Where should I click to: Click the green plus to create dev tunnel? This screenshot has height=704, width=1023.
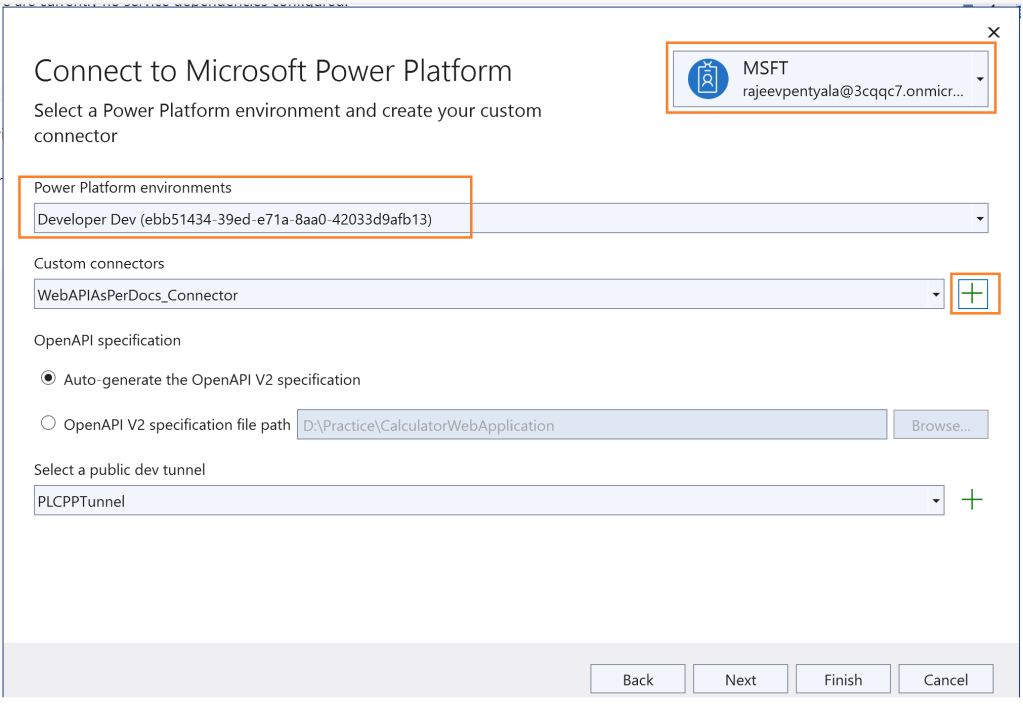click(x=971, y=500)
